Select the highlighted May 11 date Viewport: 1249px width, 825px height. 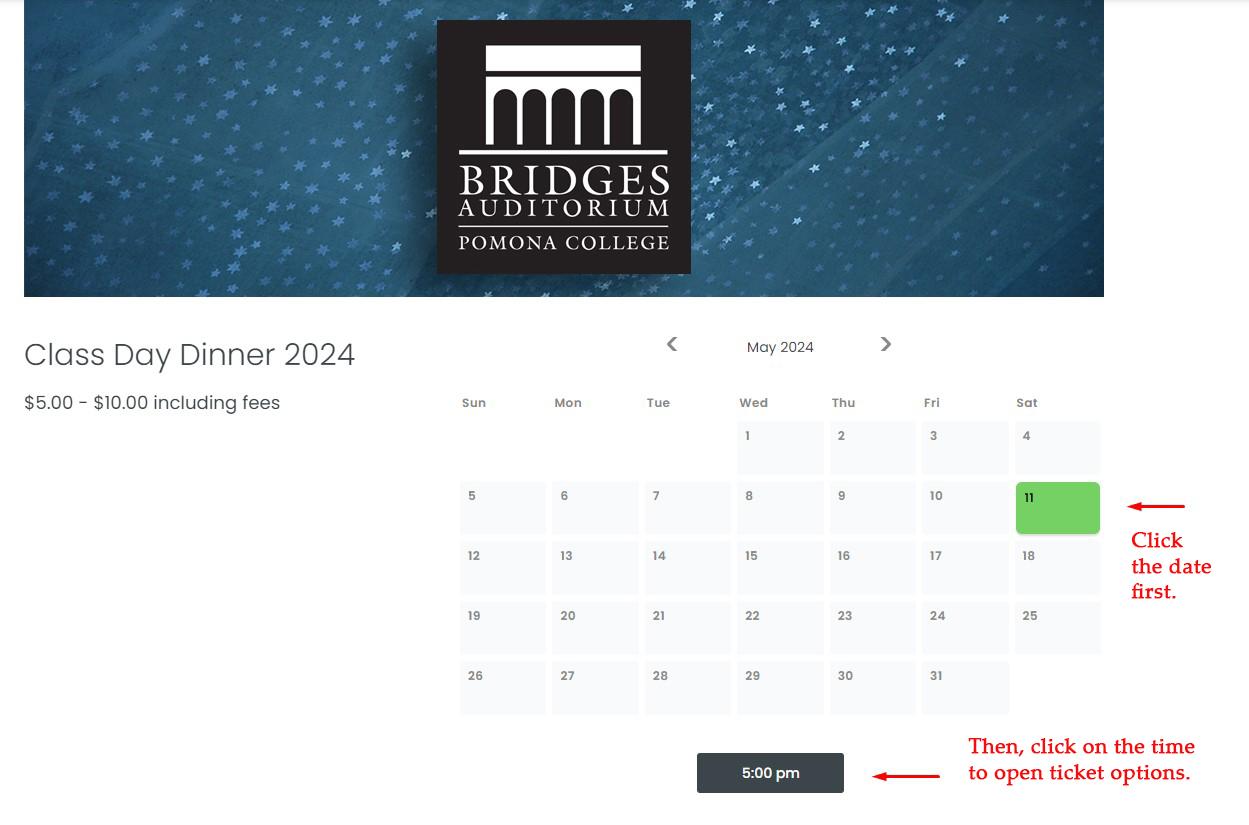[x=1058, y=508]
